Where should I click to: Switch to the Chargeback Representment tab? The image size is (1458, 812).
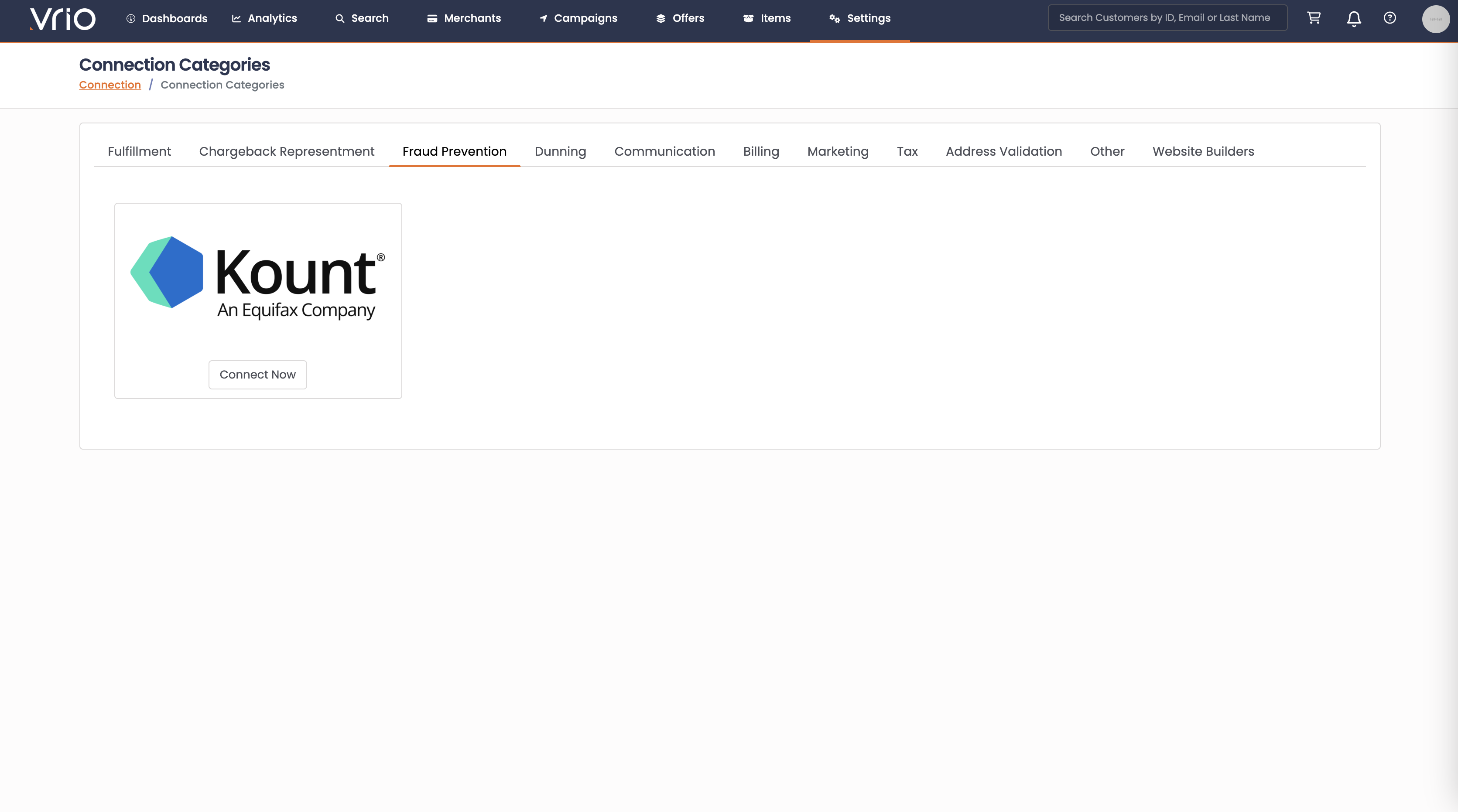click(286, 151)
